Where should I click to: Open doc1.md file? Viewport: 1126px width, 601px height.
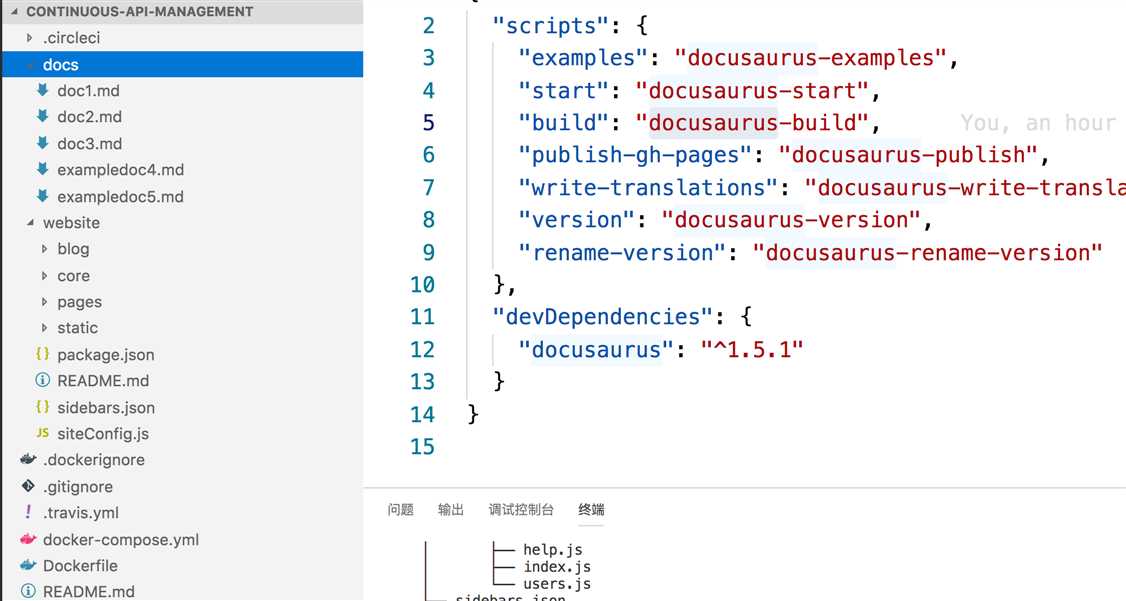click(88, 90)
